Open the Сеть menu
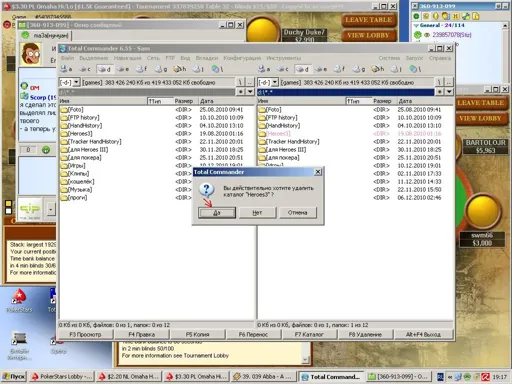Viewport: 512px width, 384px height. 153,58
